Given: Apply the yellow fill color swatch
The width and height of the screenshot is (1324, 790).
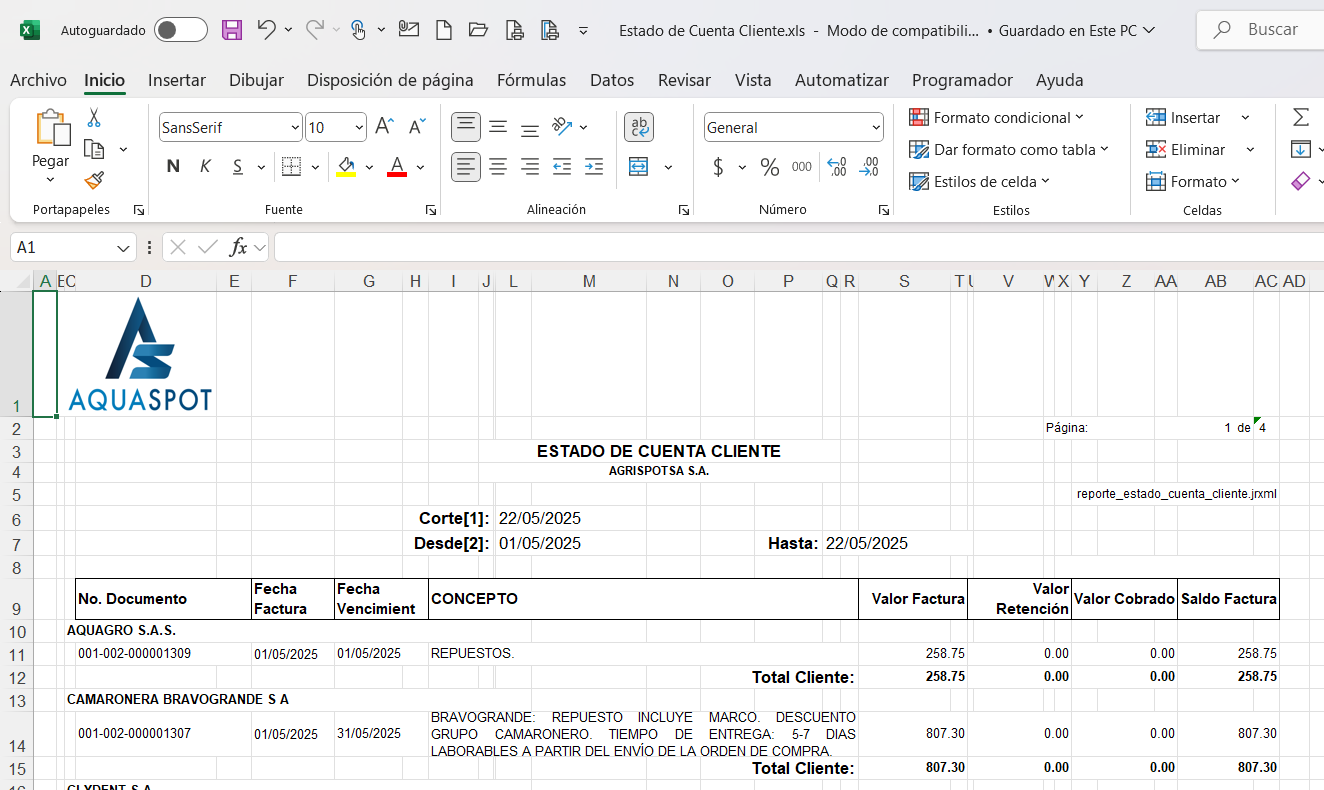Looking at the screenshot, I should click(346, 167).
